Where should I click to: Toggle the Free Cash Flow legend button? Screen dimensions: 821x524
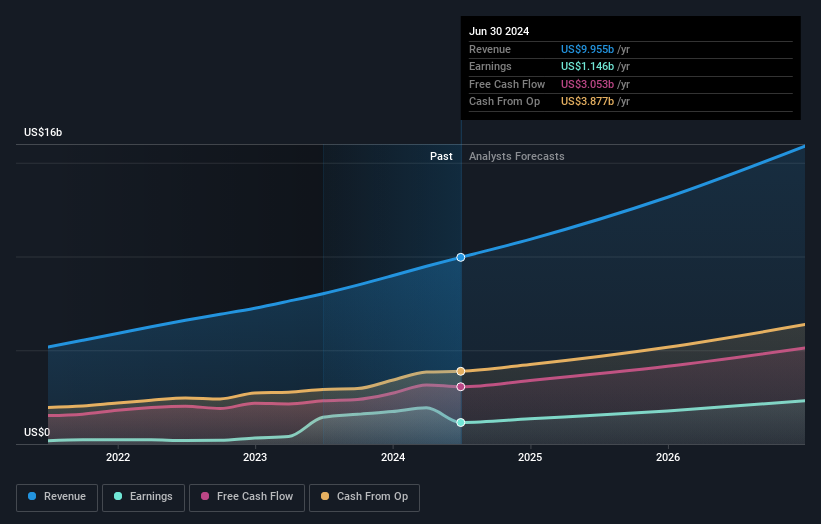click(247, 497)
